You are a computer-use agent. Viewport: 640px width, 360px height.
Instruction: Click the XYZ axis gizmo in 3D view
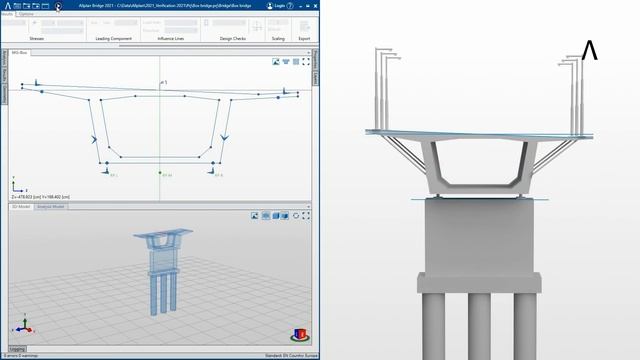(x=24, y=324)
